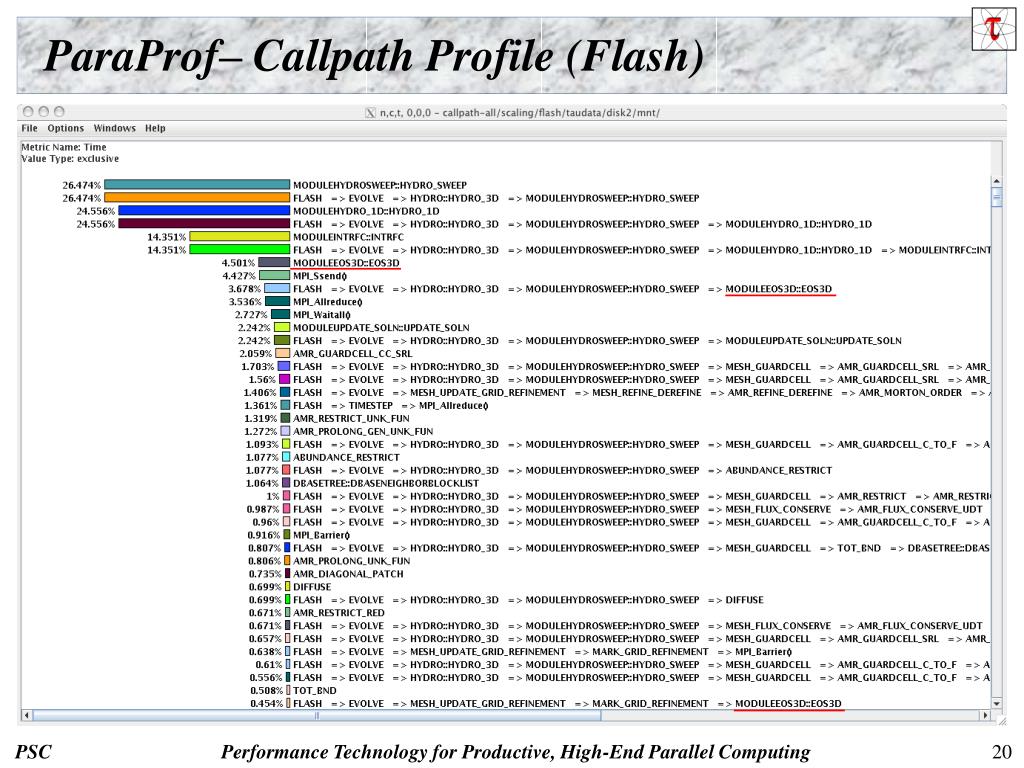Select MODULEHYDRO_1D::HYDRO_1D row label
The height and width of the screenshot is (768, 1024).
(x=366, y=211)
